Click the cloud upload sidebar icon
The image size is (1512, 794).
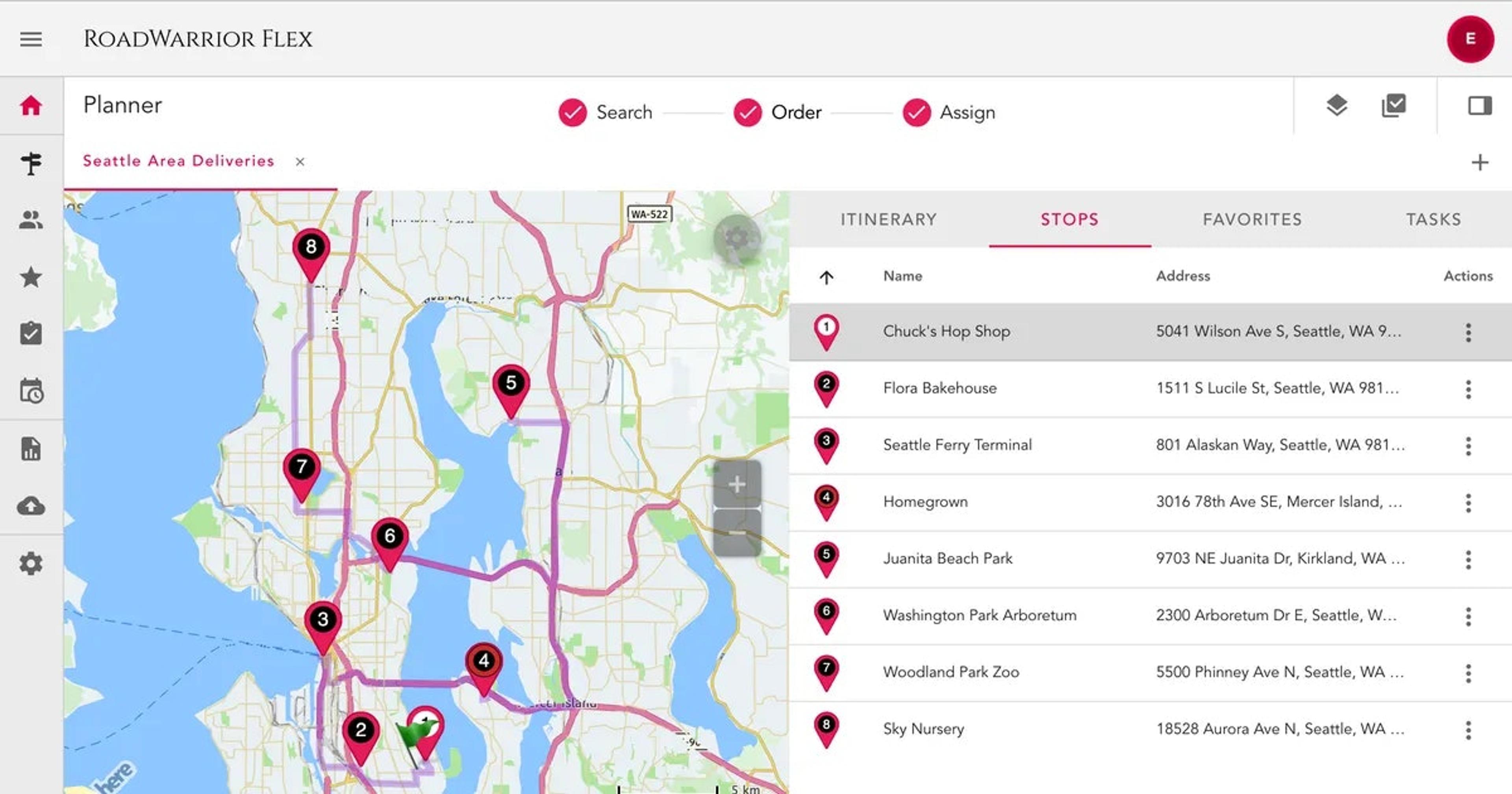coord(31,506)
